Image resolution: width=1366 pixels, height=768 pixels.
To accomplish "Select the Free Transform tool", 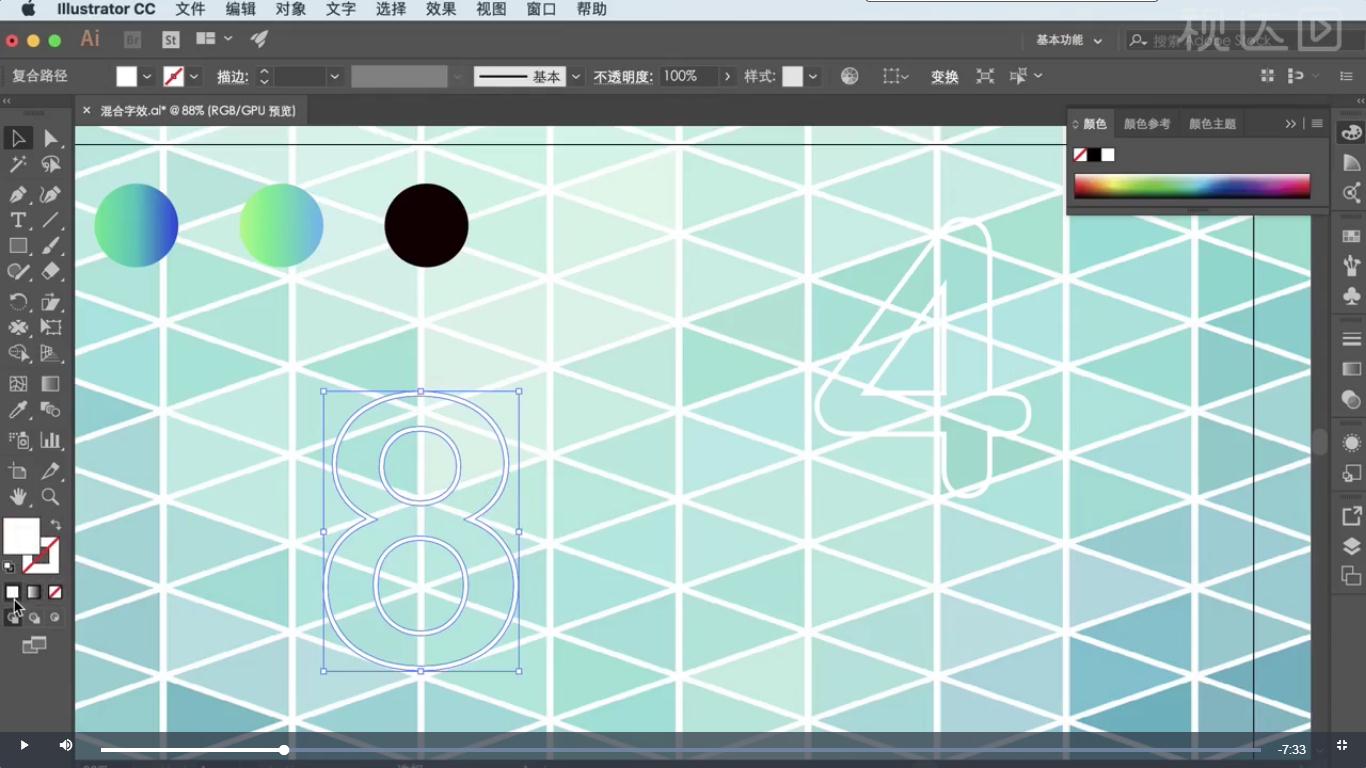I will (51, 328).
